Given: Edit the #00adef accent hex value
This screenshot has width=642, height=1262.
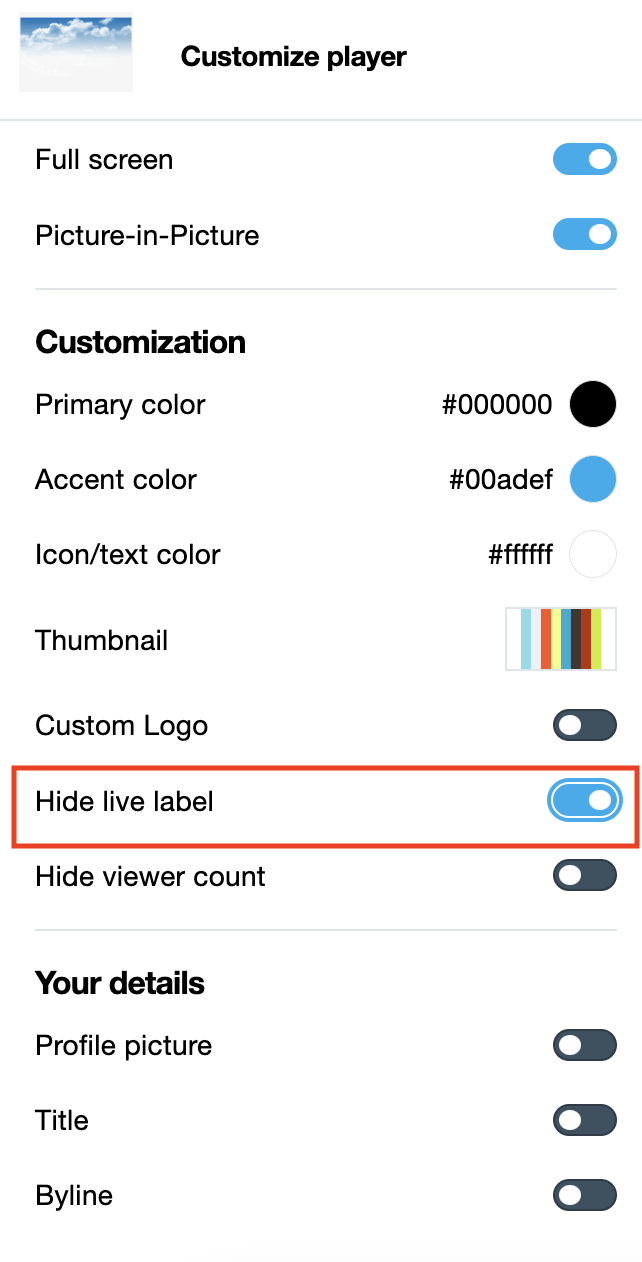Looking at the screenshot, I should click(500, 479).
